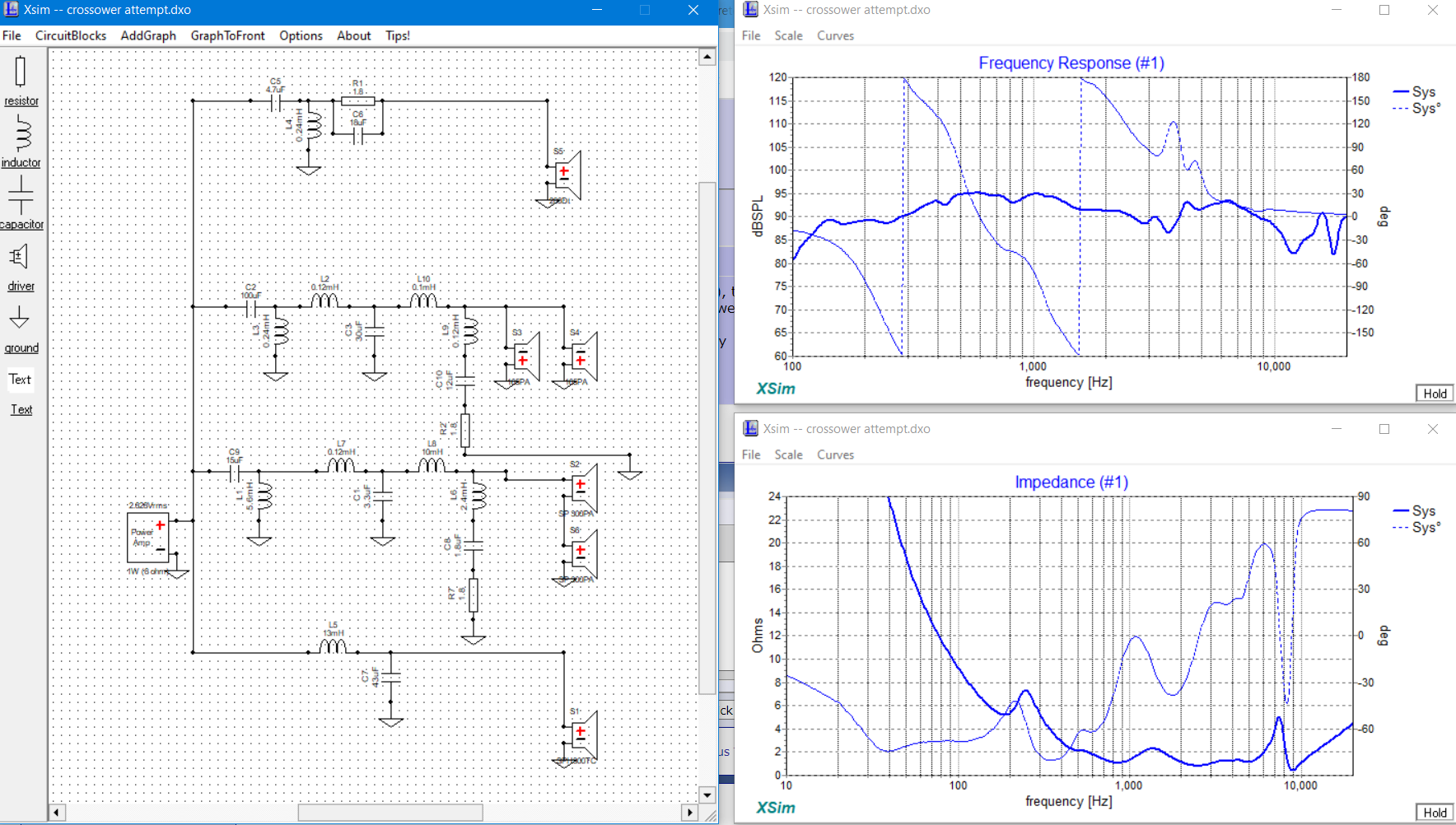The width and height of the screenshot is (1456, 825).
Task: Click the schematic scroll down arrow
Action: coord(707,795)
